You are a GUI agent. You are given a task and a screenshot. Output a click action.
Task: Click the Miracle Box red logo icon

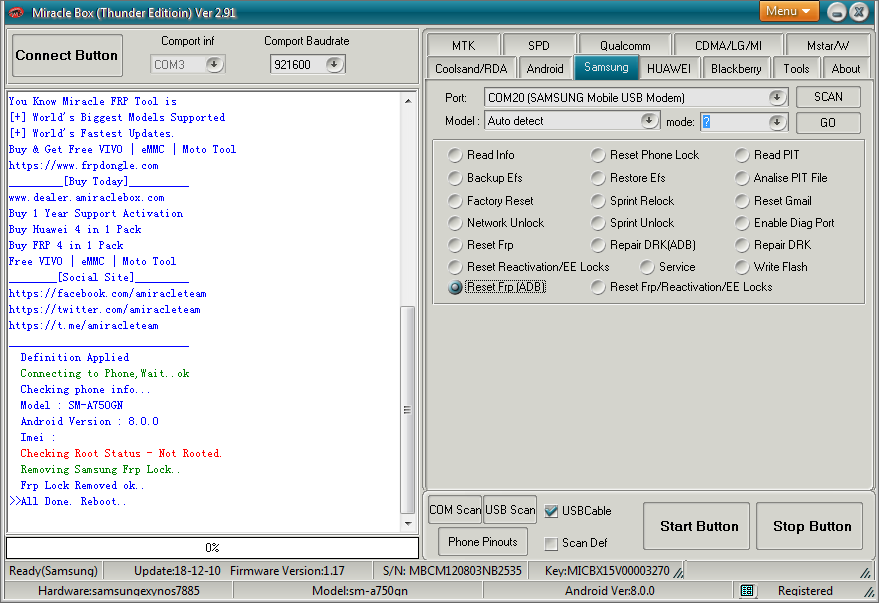[x=16, y=13]
